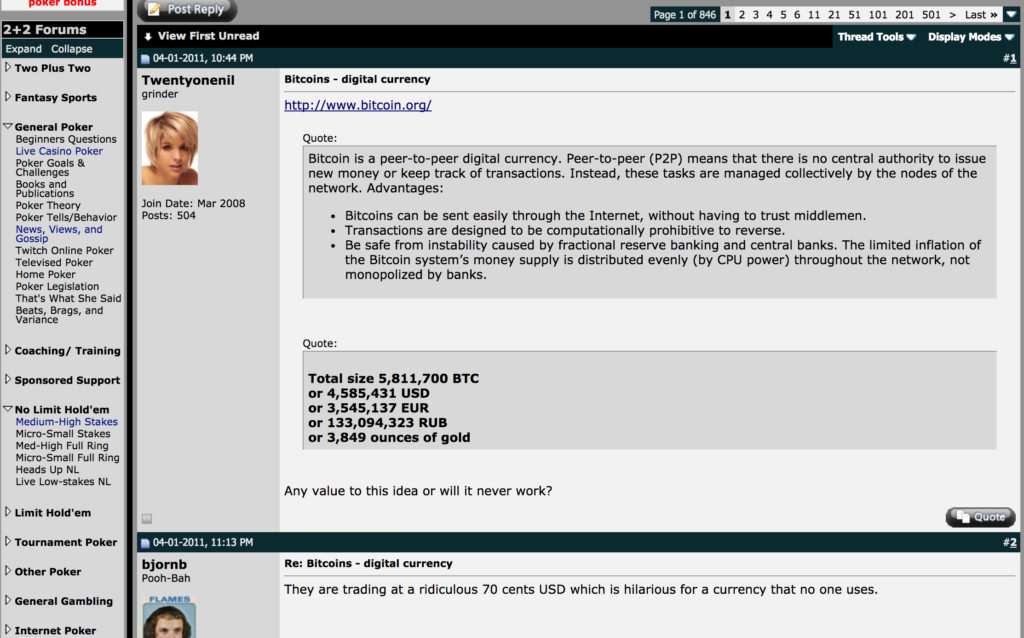Open the Thread Tools dropdown

click(x=876, y=37)
